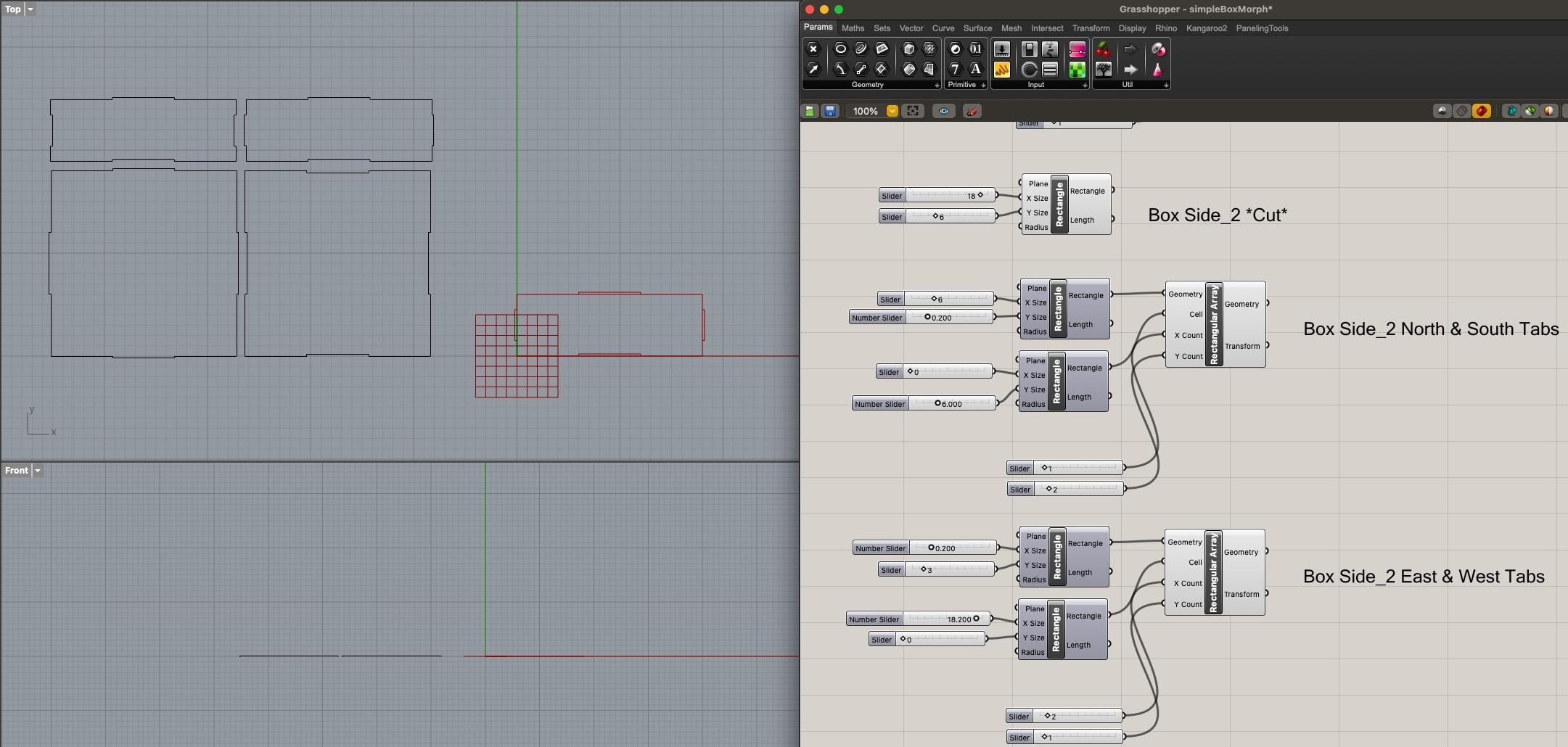Add a Boolean primitive parameter
1568x747 pixels.
click(x=955, y=49)
